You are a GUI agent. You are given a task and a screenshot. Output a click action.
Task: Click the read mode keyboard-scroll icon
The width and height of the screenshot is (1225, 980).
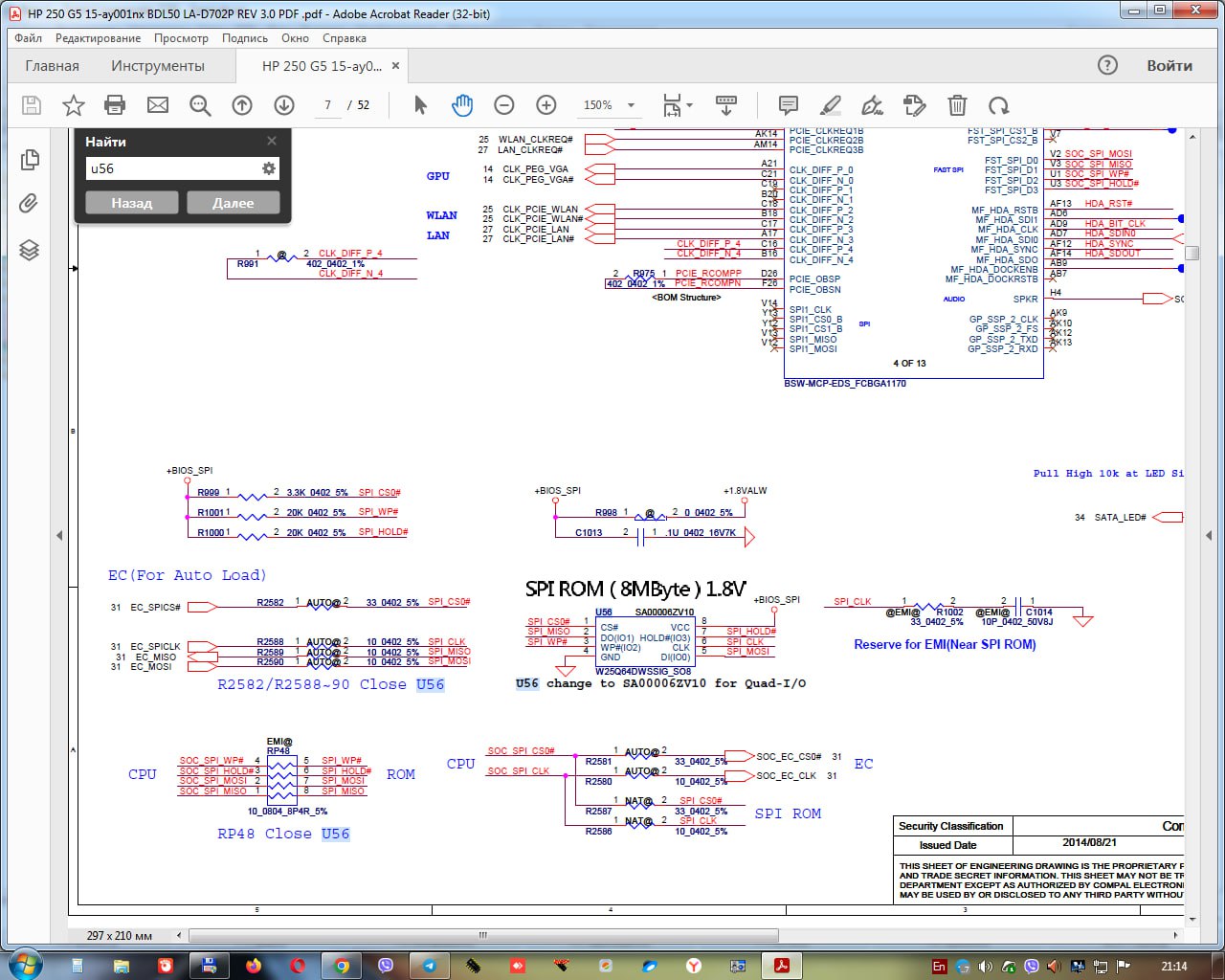726,105
